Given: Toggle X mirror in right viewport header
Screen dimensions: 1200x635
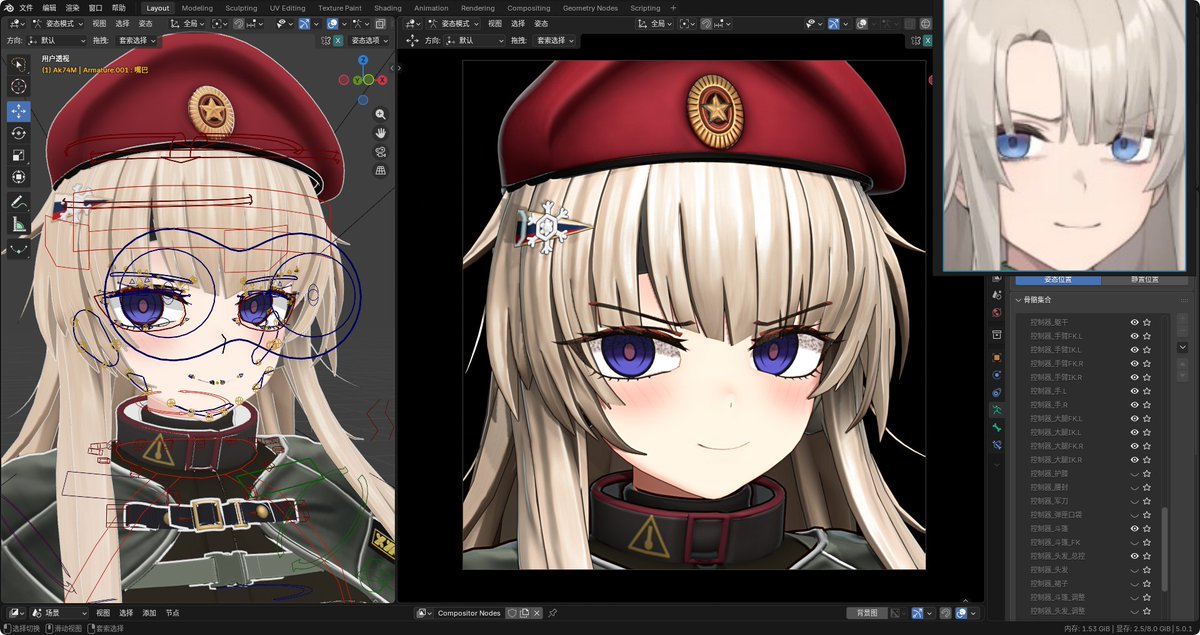Looking at the screenshot, I should [x=927, y=41].
